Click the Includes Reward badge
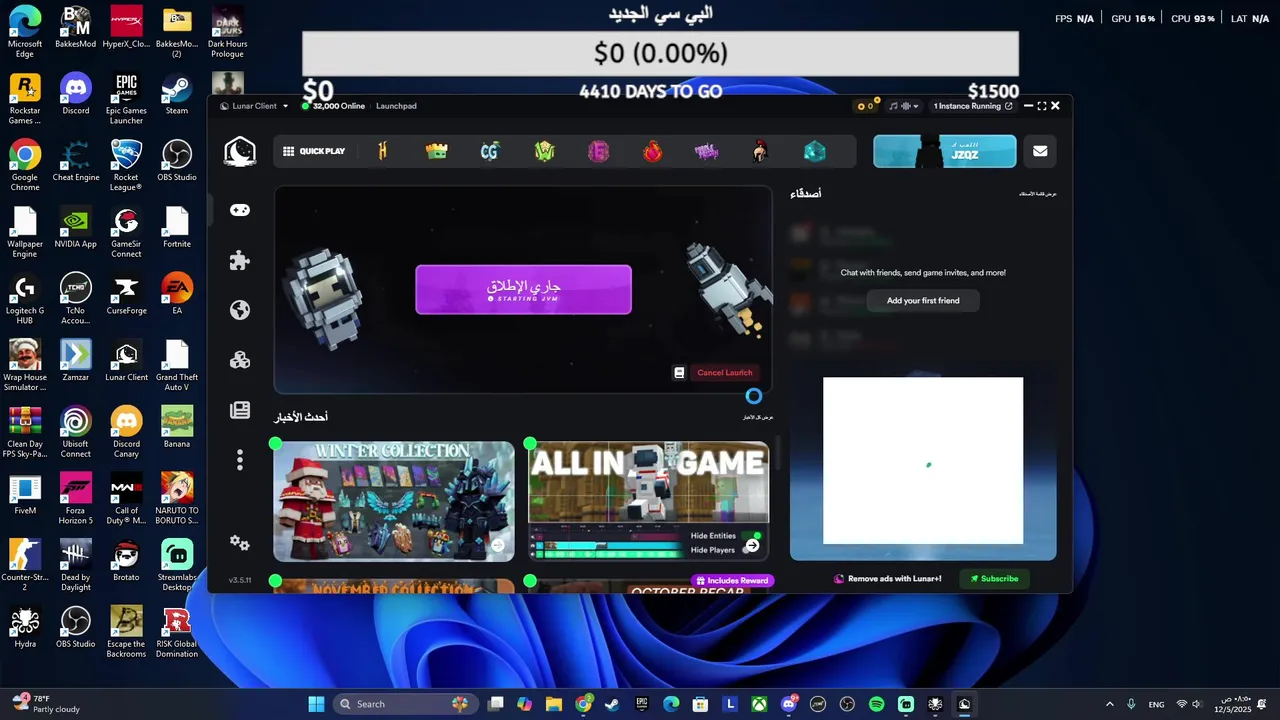The height and width of the screenshot is (720, 1280). coord(732,580)
